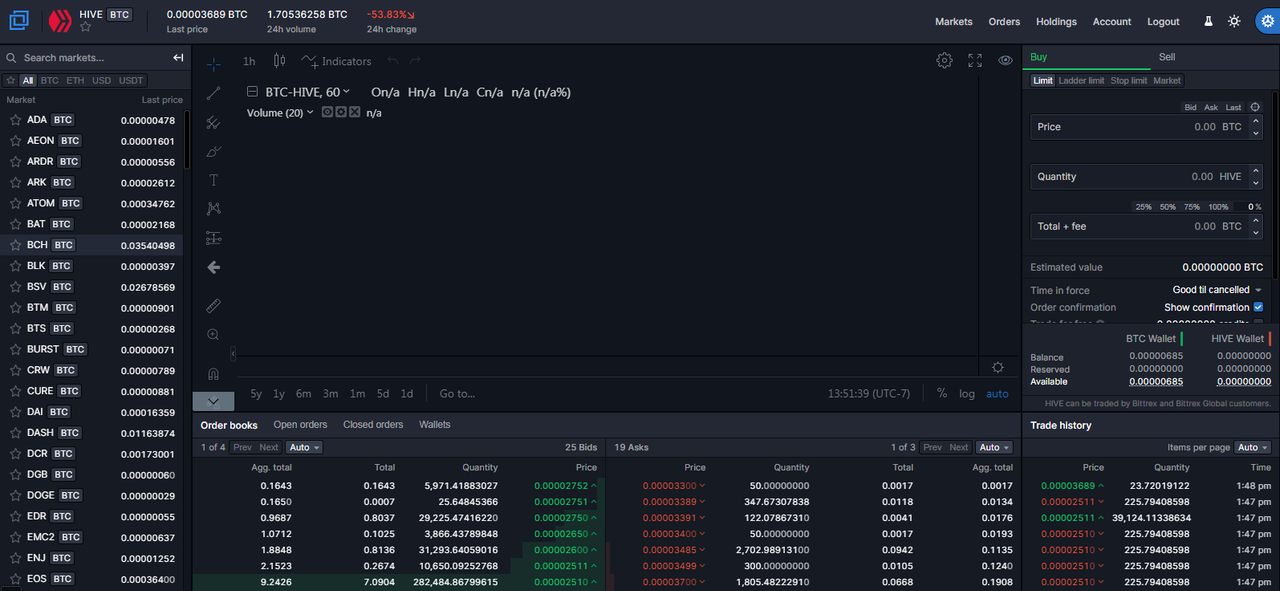This screenshot has height=591, width=1280.
Task: Open Good til cancelled dropdown
Action: [x=1217, y=290]
